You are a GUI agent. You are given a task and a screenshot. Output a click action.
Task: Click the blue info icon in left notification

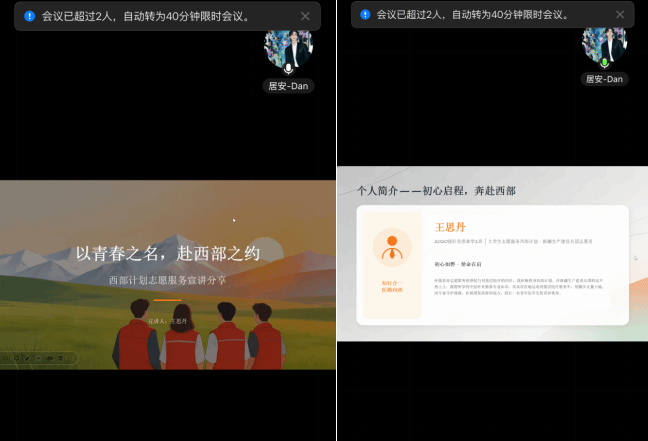pos(29,16)
